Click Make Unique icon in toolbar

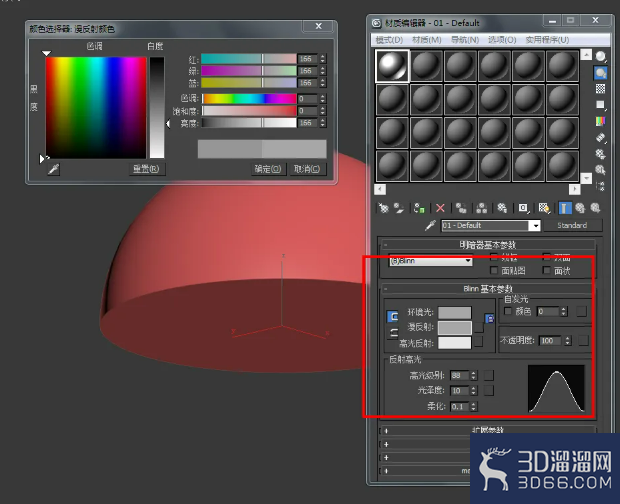pyautogui.click(x=482, y=208)
